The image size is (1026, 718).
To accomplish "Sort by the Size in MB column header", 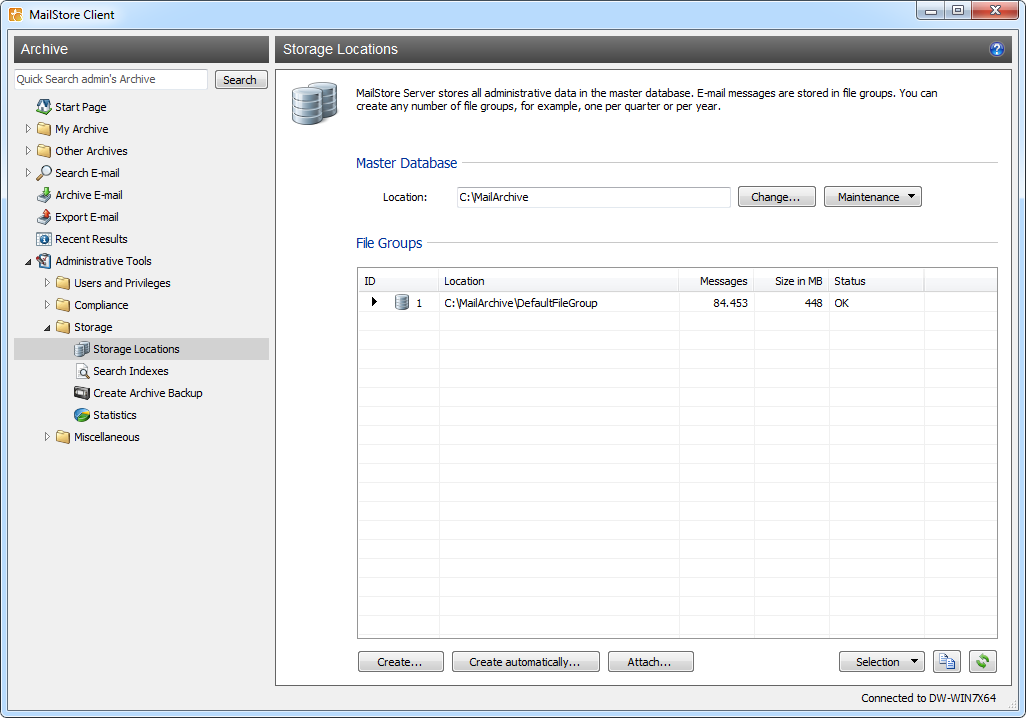I will click(x=791, y=281).
